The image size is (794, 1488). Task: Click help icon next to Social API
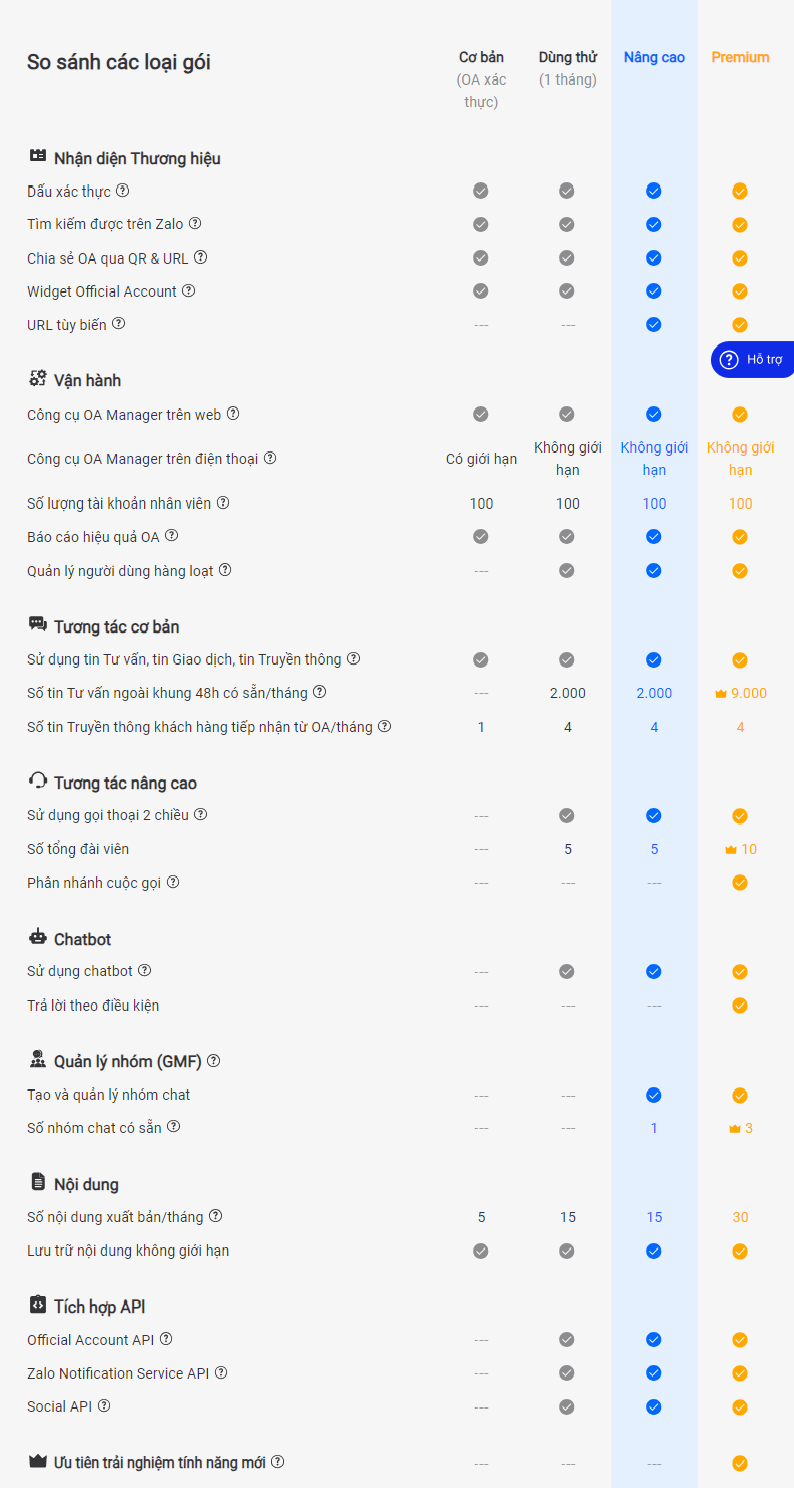click(104, 1406)
